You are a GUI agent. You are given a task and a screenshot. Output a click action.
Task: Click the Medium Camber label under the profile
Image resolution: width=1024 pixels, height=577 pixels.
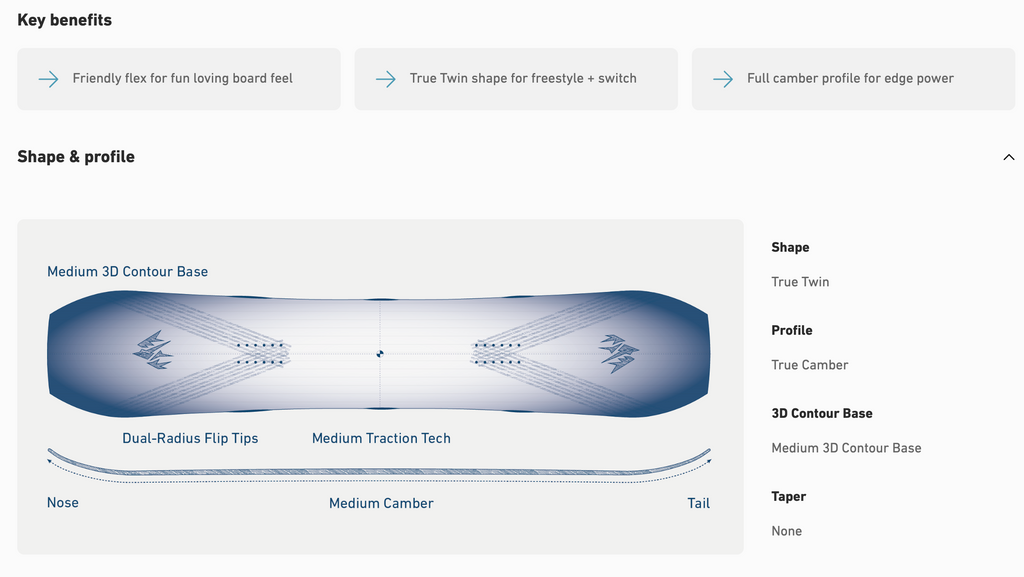coord(381,503)
